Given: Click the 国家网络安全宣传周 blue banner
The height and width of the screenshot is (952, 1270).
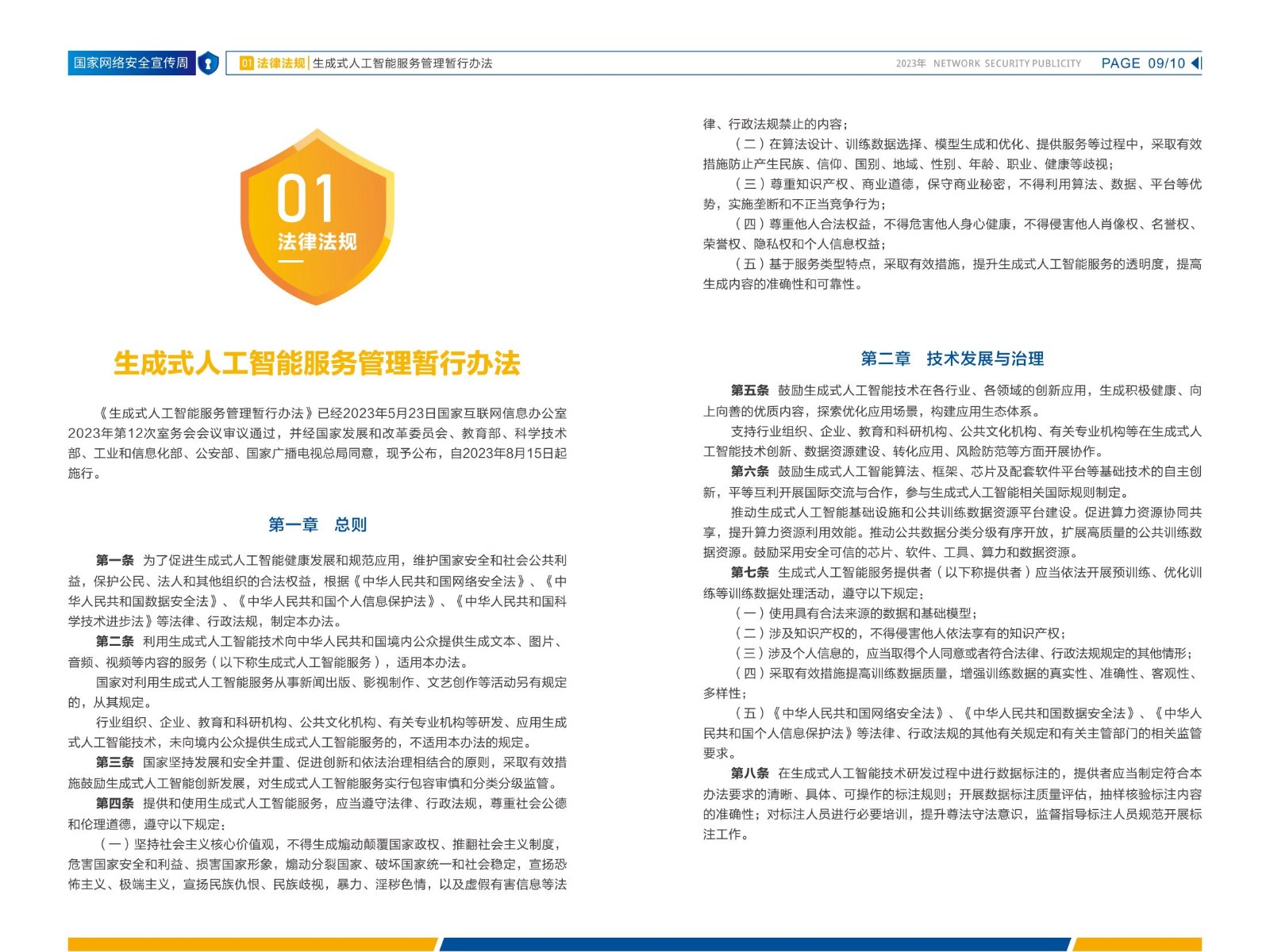Looking at the screenshot, I should click(131, 63).
